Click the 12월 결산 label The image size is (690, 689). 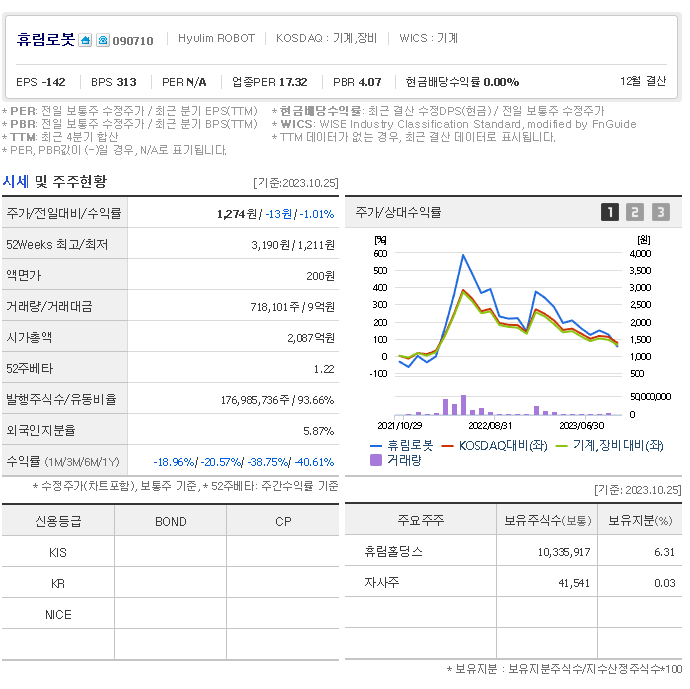click(643, 81)
